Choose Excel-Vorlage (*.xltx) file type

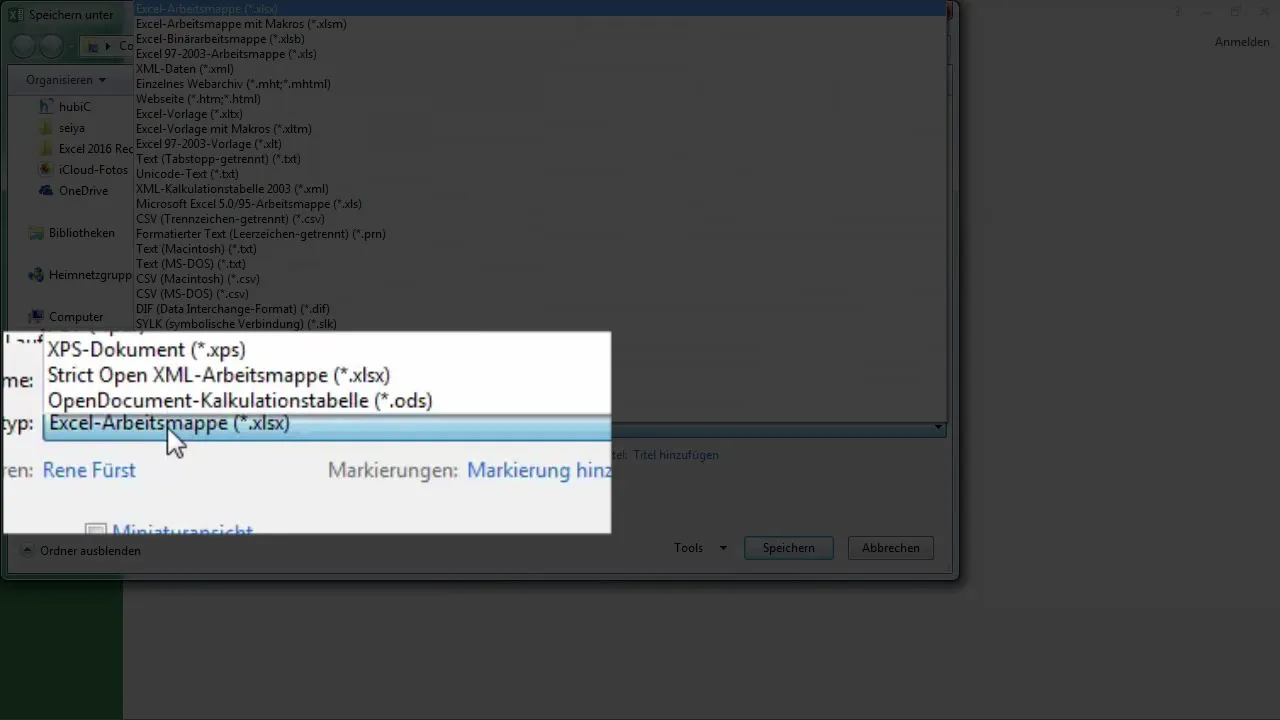(x=540, y=114)
